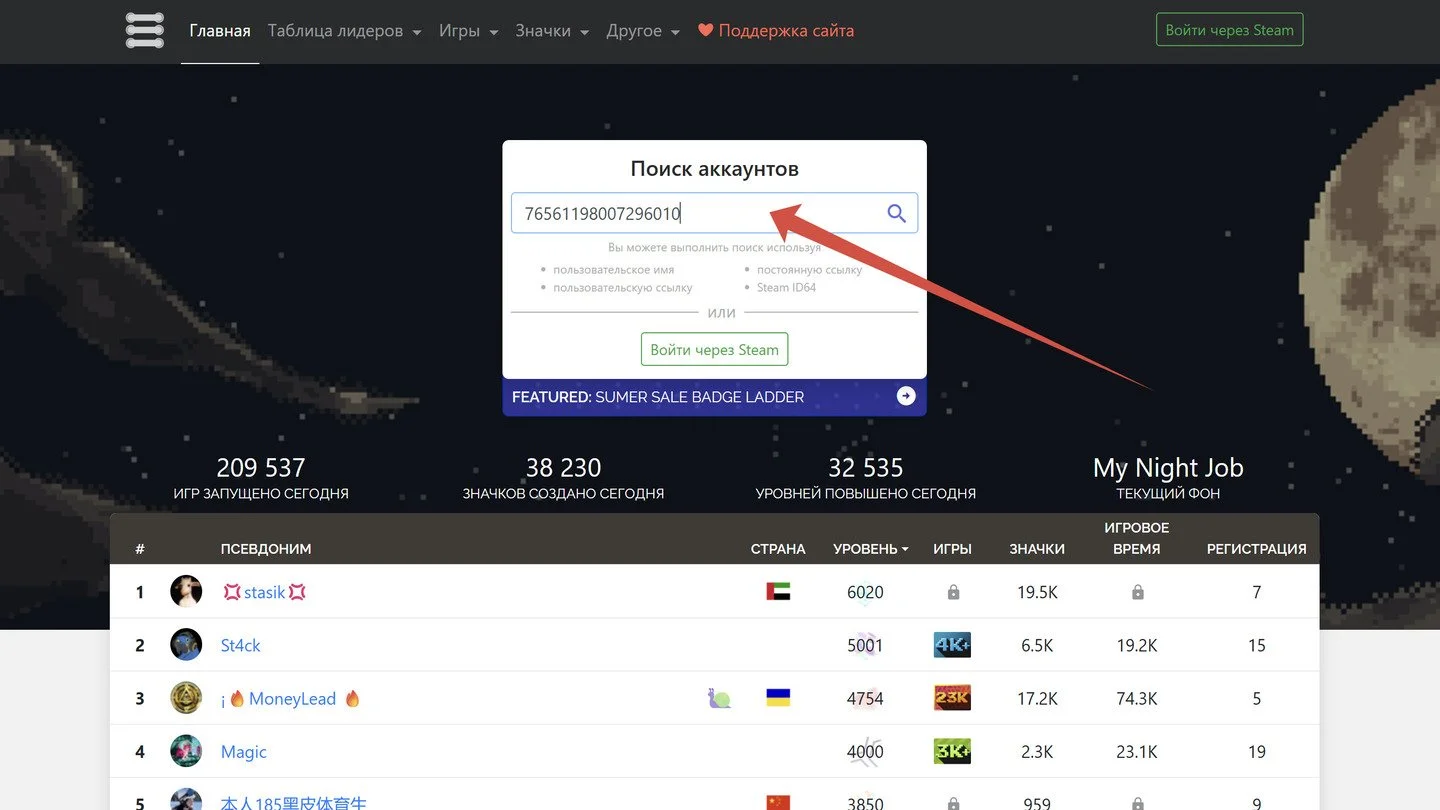The image size is (1440, 810).
Task: Click level 6020 in stasik's row
Action: 865,592
